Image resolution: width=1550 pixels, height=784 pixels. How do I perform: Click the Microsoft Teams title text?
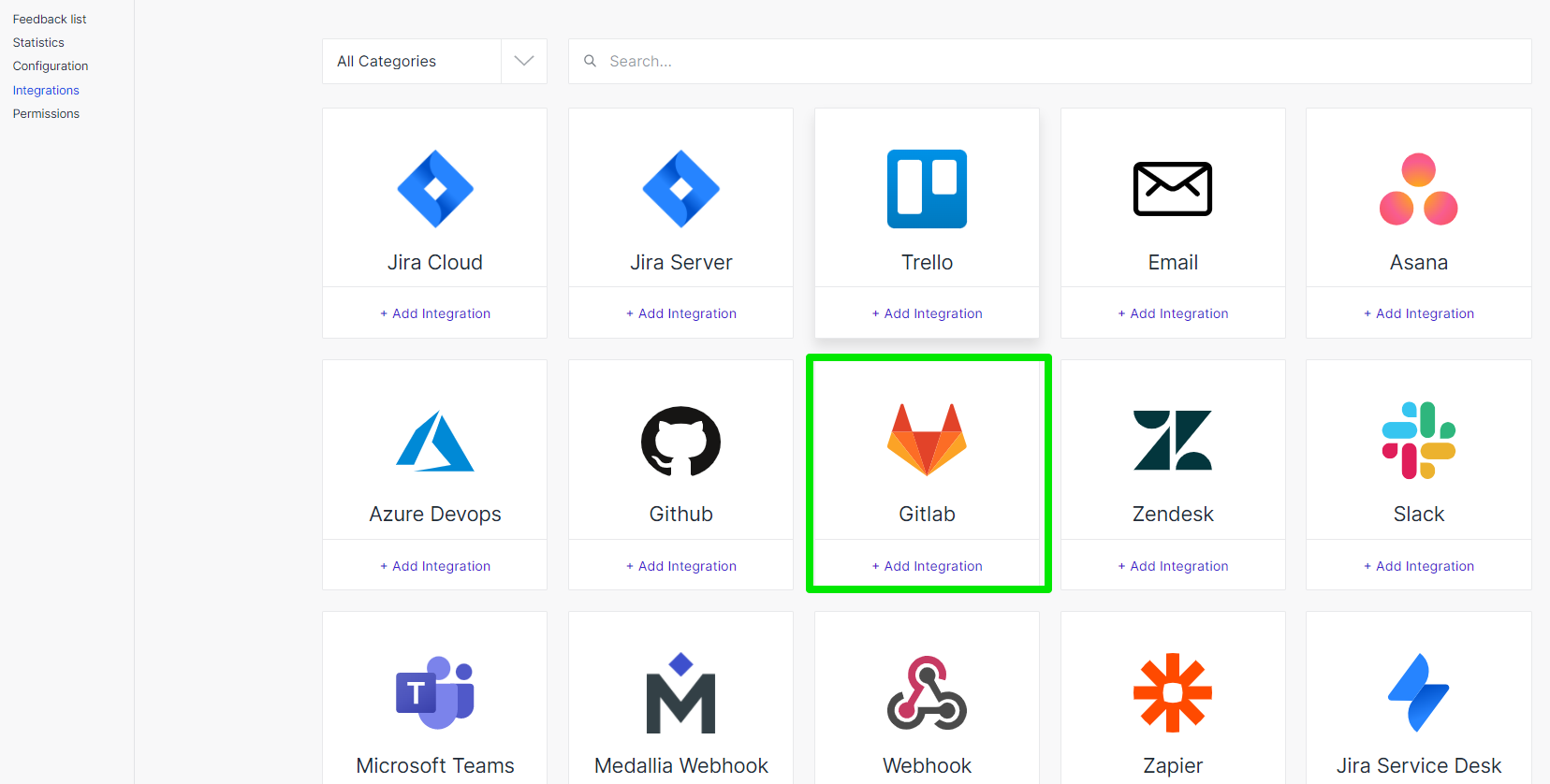click(435, 765)
